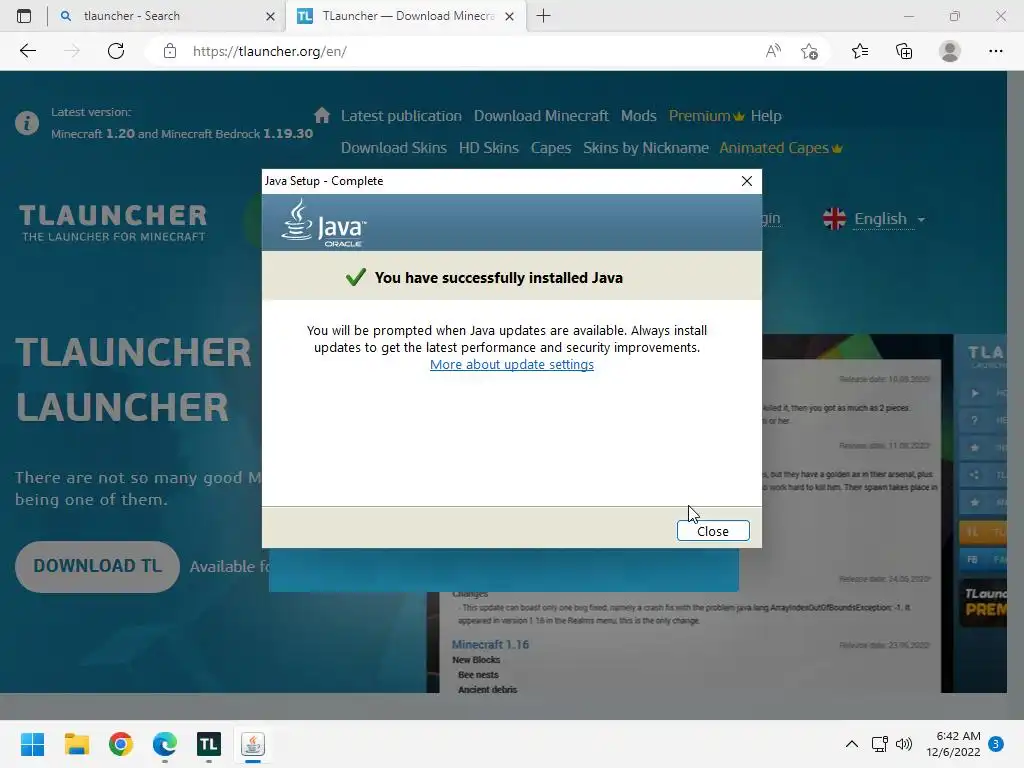Open Windows Start menu
This screenshot has height=768, width=1024.
[x=32, y=744]
